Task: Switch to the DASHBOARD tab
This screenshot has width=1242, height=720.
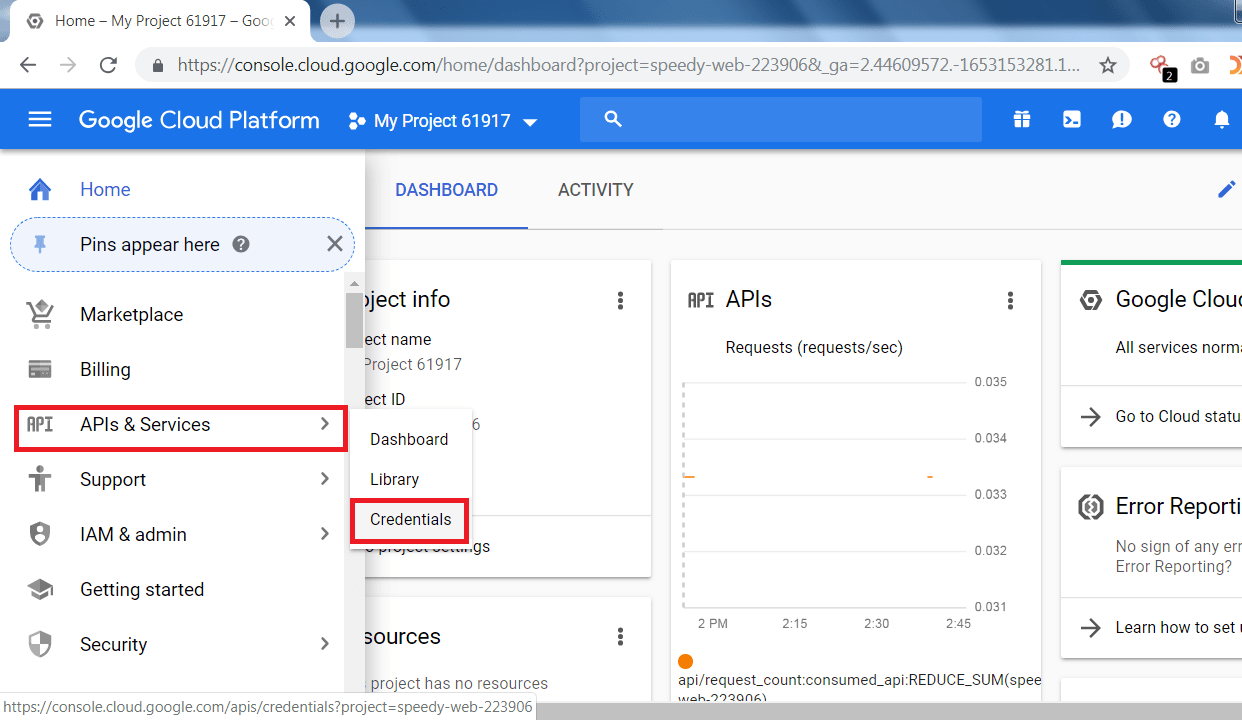Action: pyautogui.click(x=446, y=190)
